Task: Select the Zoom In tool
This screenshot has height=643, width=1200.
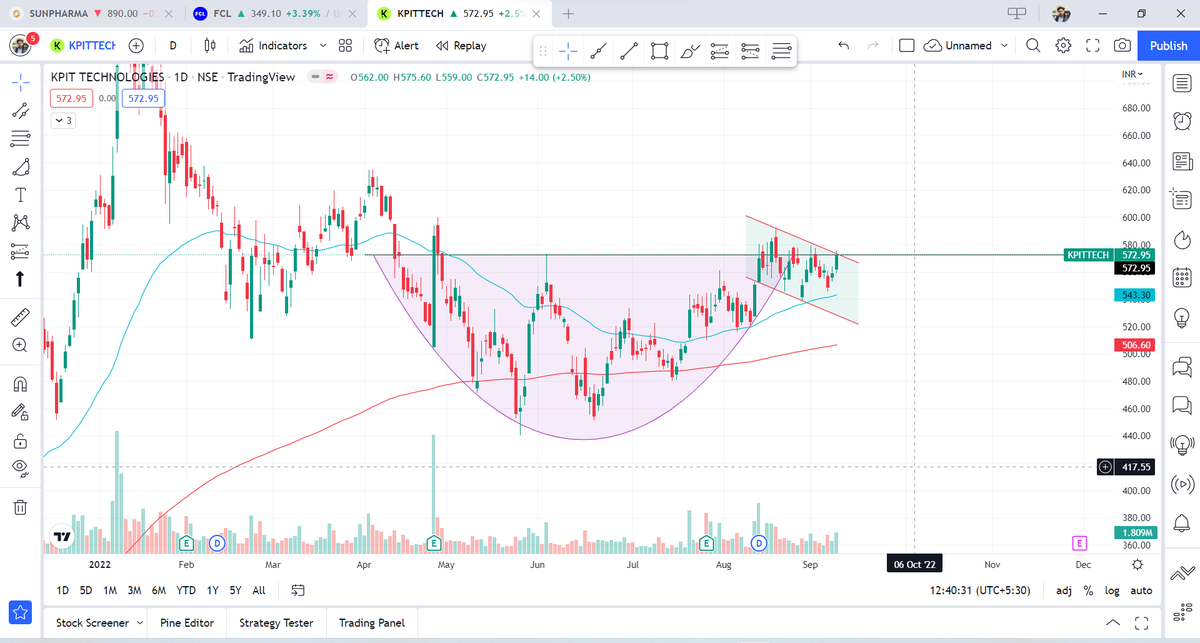Action: (20, 345)
